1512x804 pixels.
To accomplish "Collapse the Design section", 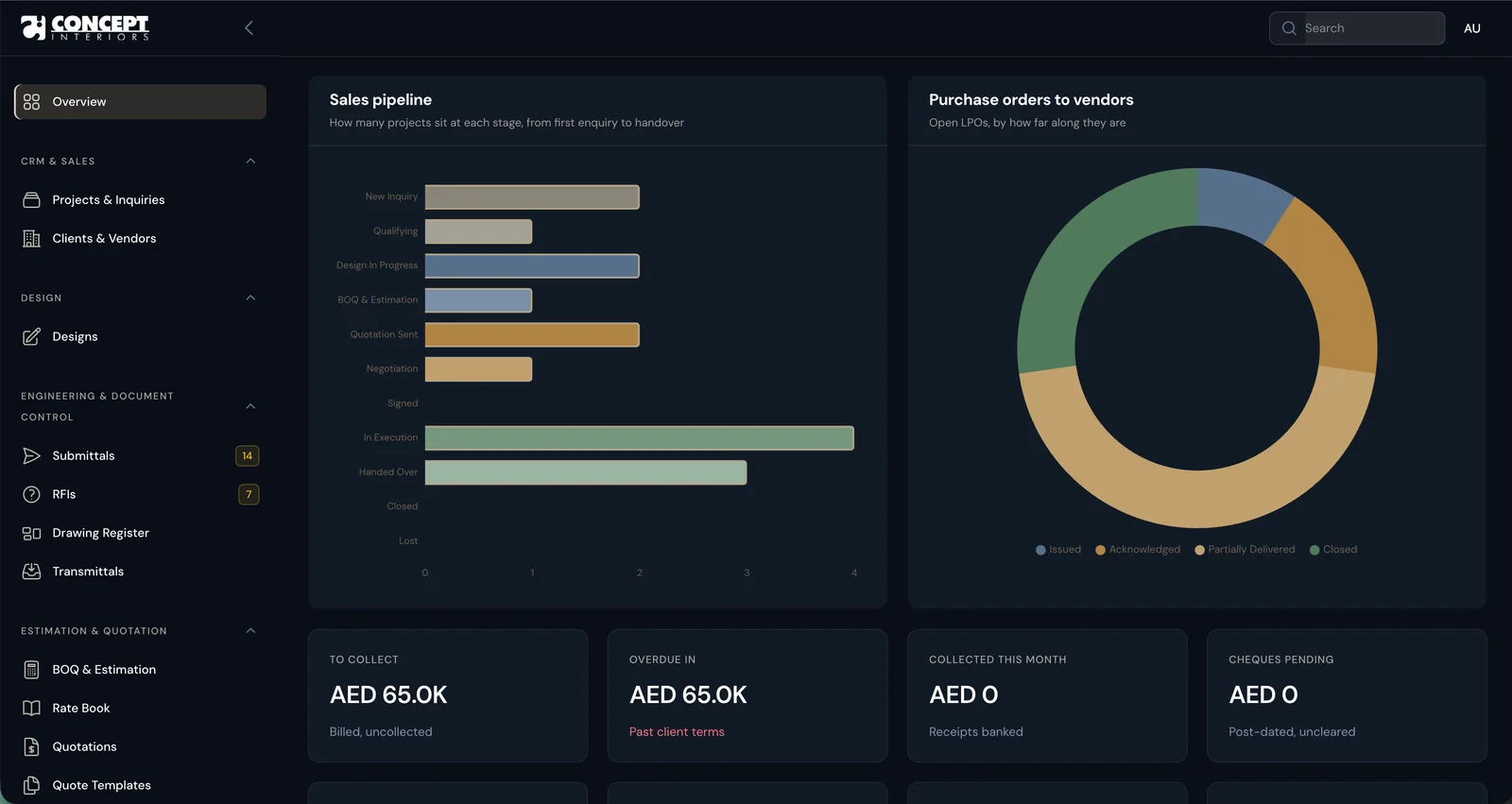I will 250,299.
